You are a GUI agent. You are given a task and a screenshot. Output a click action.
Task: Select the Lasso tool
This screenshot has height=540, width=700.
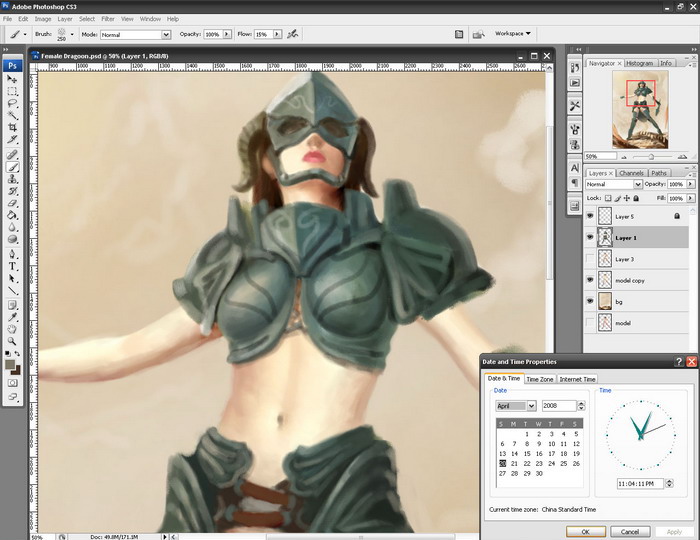click(12, 104)
